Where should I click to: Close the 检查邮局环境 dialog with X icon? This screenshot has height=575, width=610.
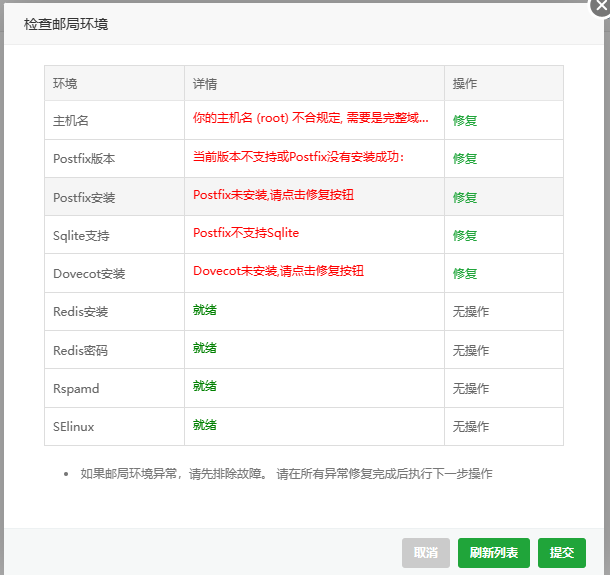point(601,6)
